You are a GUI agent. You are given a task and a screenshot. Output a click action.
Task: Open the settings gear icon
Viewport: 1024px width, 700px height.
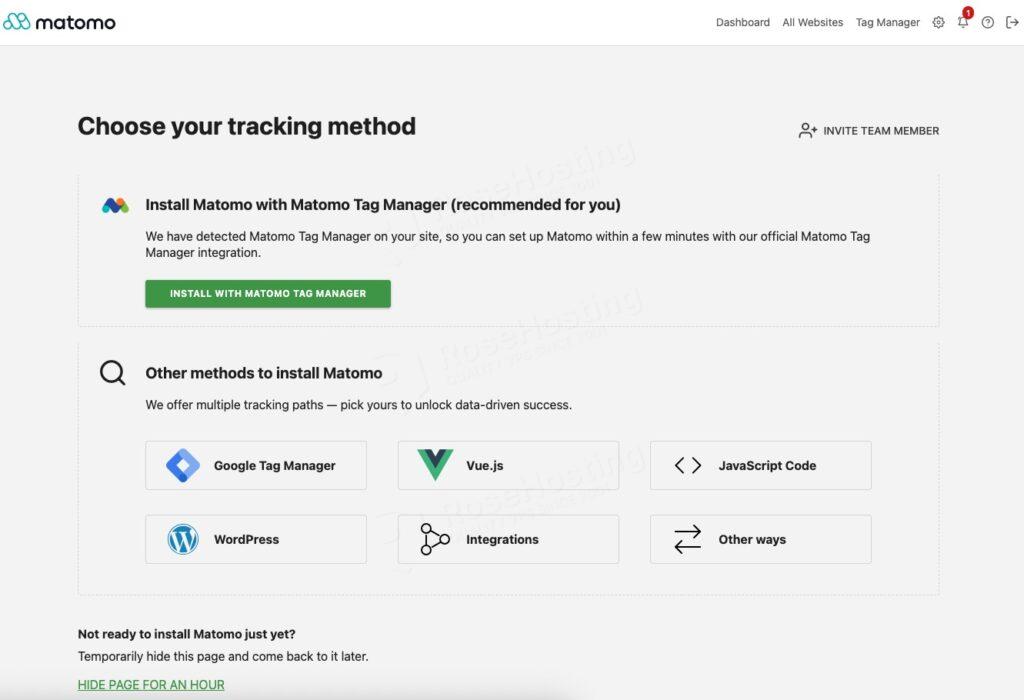pos(938,22)
